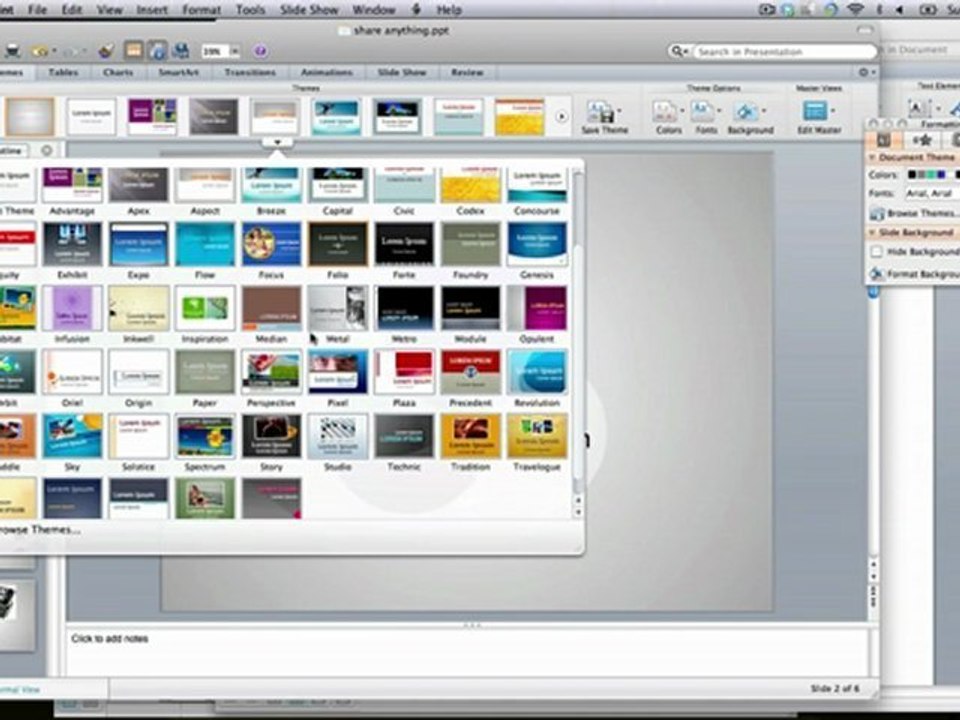Click the Edit Master icon
The image size is (960, 720).
pyautogui.click(x=815, y=111)
